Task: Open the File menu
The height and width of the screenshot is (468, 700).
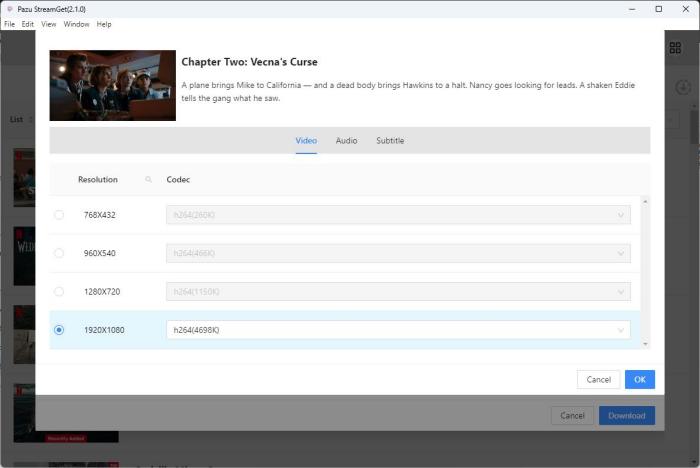Action: coord(9,24)
